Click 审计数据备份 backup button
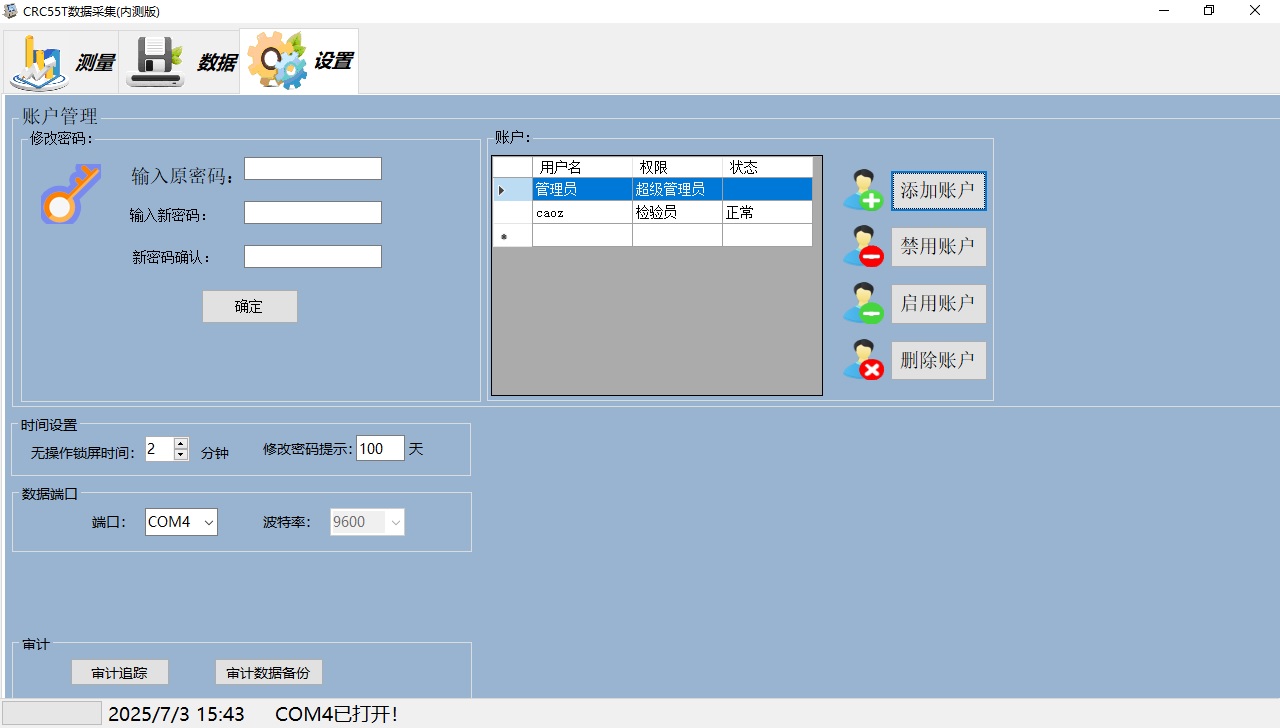Image resolution: width=1280 pixels, height=728 pixels. tap(268, 673)
